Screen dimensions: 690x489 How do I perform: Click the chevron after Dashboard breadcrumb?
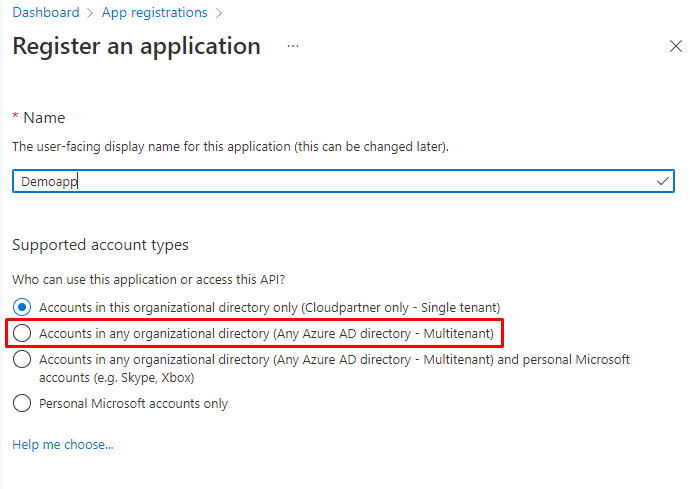[90, 13]
